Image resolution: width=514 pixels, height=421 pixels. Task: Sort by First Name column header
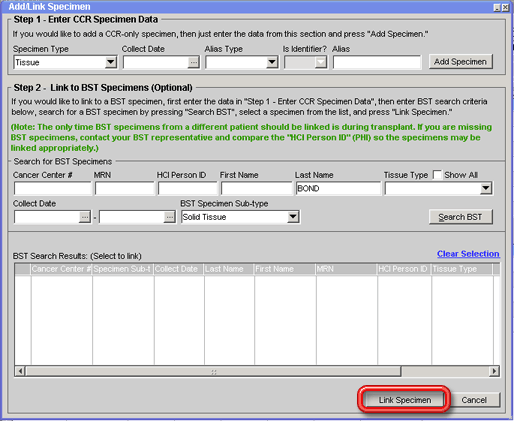pos(285,269)
